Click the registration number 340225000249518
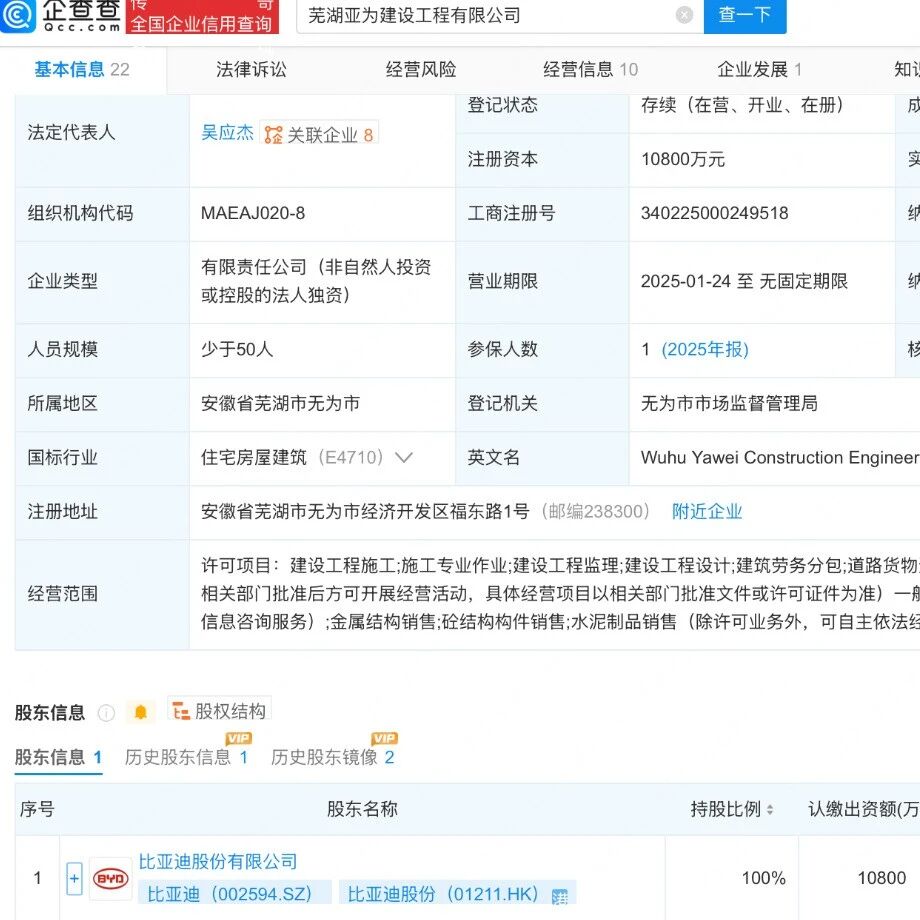The height and width of the screenshot is (920, 920). tap(715, 213)
